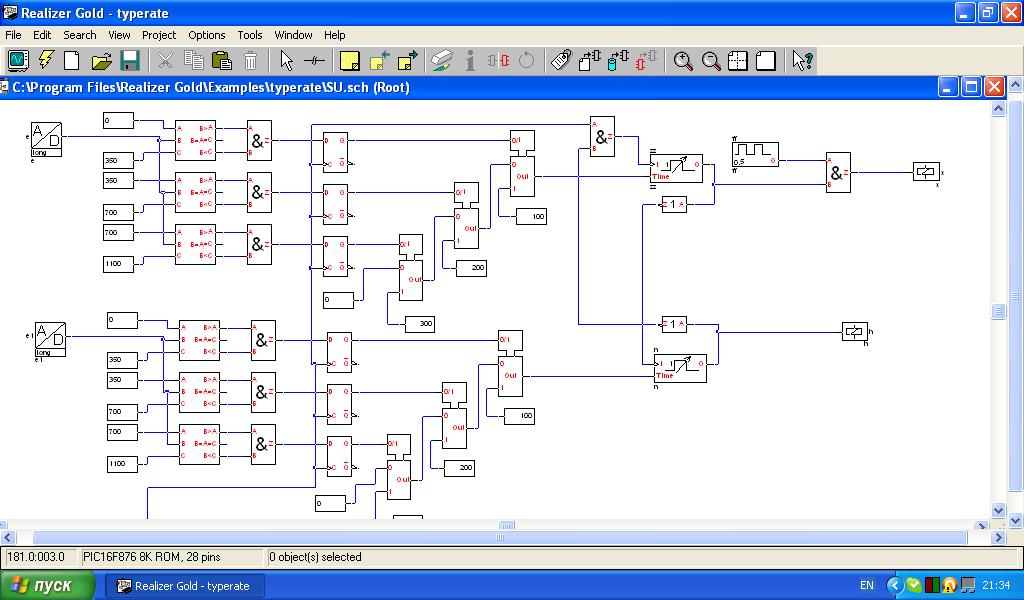Screen dimensions: 1024x600
Task: Click the trash can delete icon
Action: click(x=250, y=61)
